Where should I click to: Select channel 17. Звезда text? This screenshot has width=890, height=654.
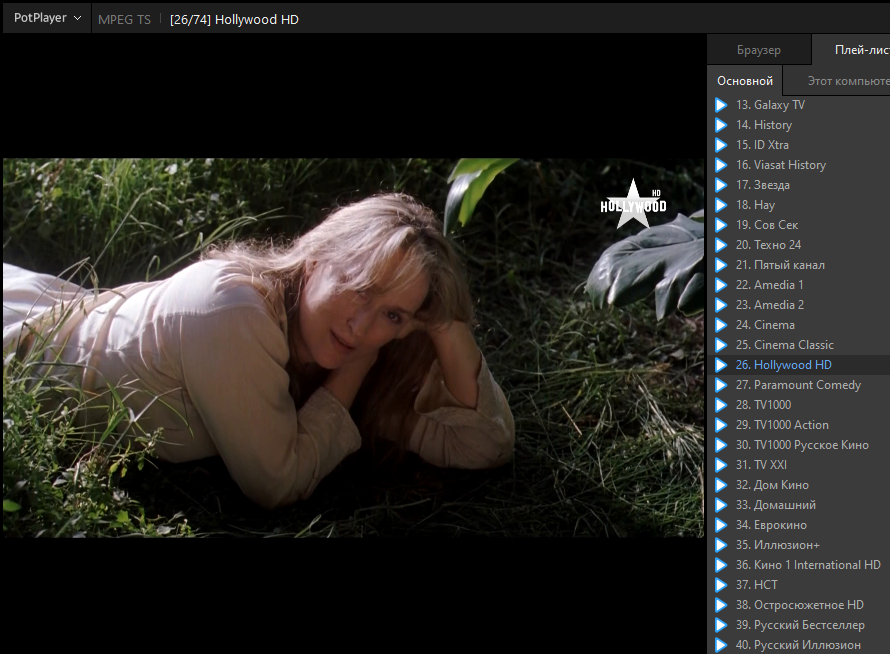(x=763, y=185)
